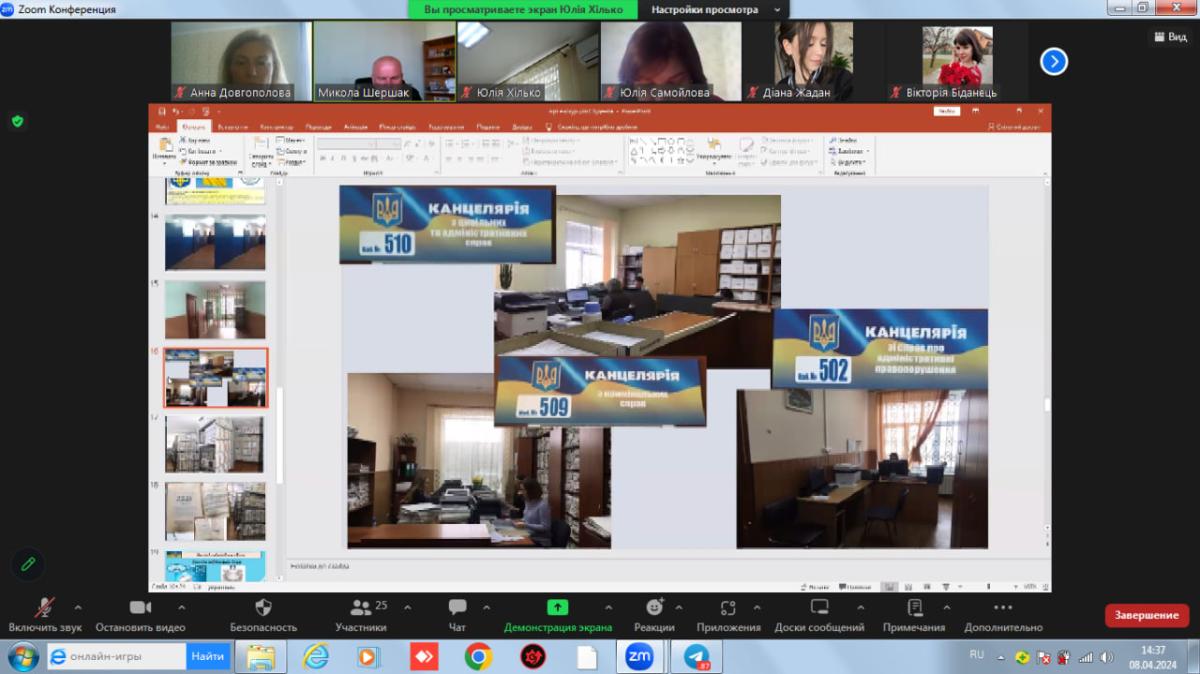Select slide 18 thumbnail

pos(215,511)
